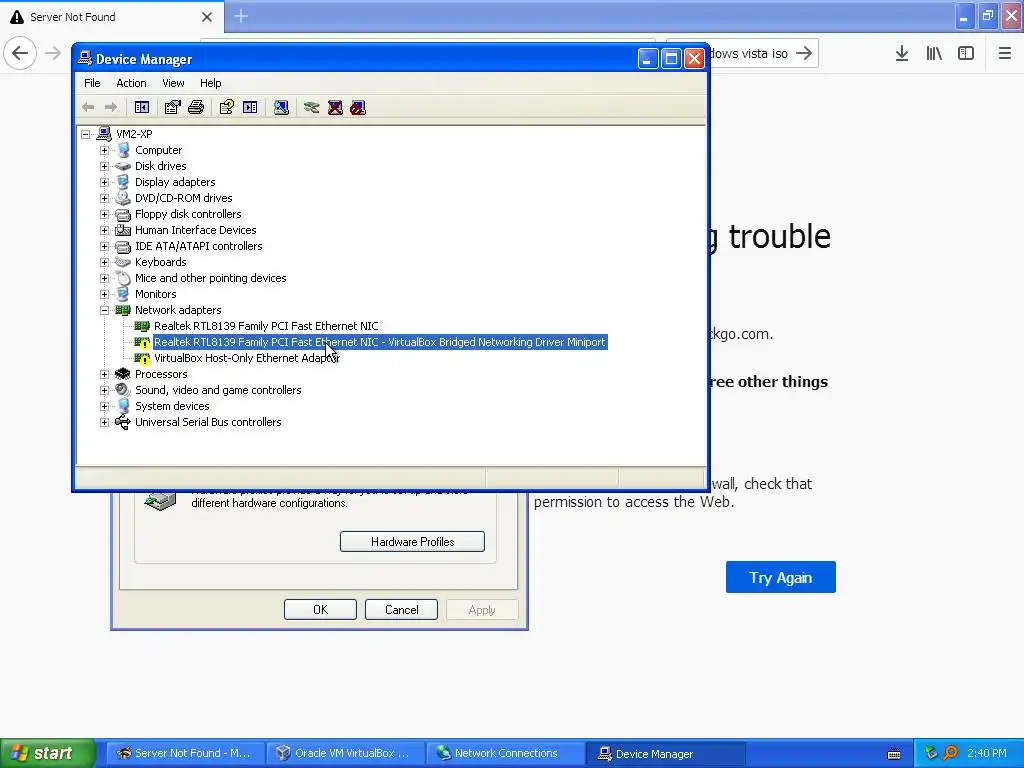Open the Firefox hamburger menu
Viewport: 1024px width, 768px height.
click(1005, 53)
